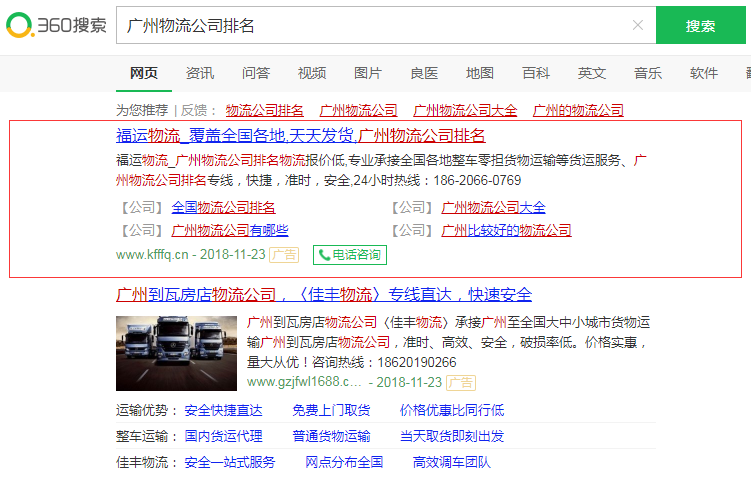Viewport: 751px width, 483px height.
Task: Switch to the 资讯 tab
Action: tap(200, 73)
